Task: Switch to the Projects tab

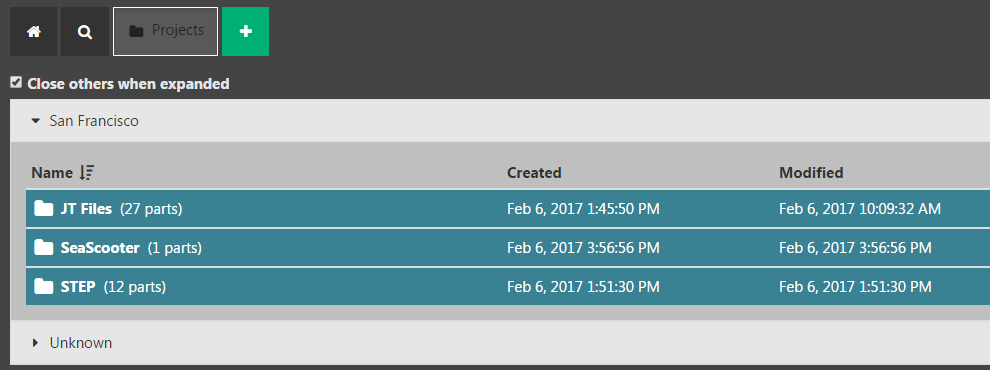Action: 165,32
